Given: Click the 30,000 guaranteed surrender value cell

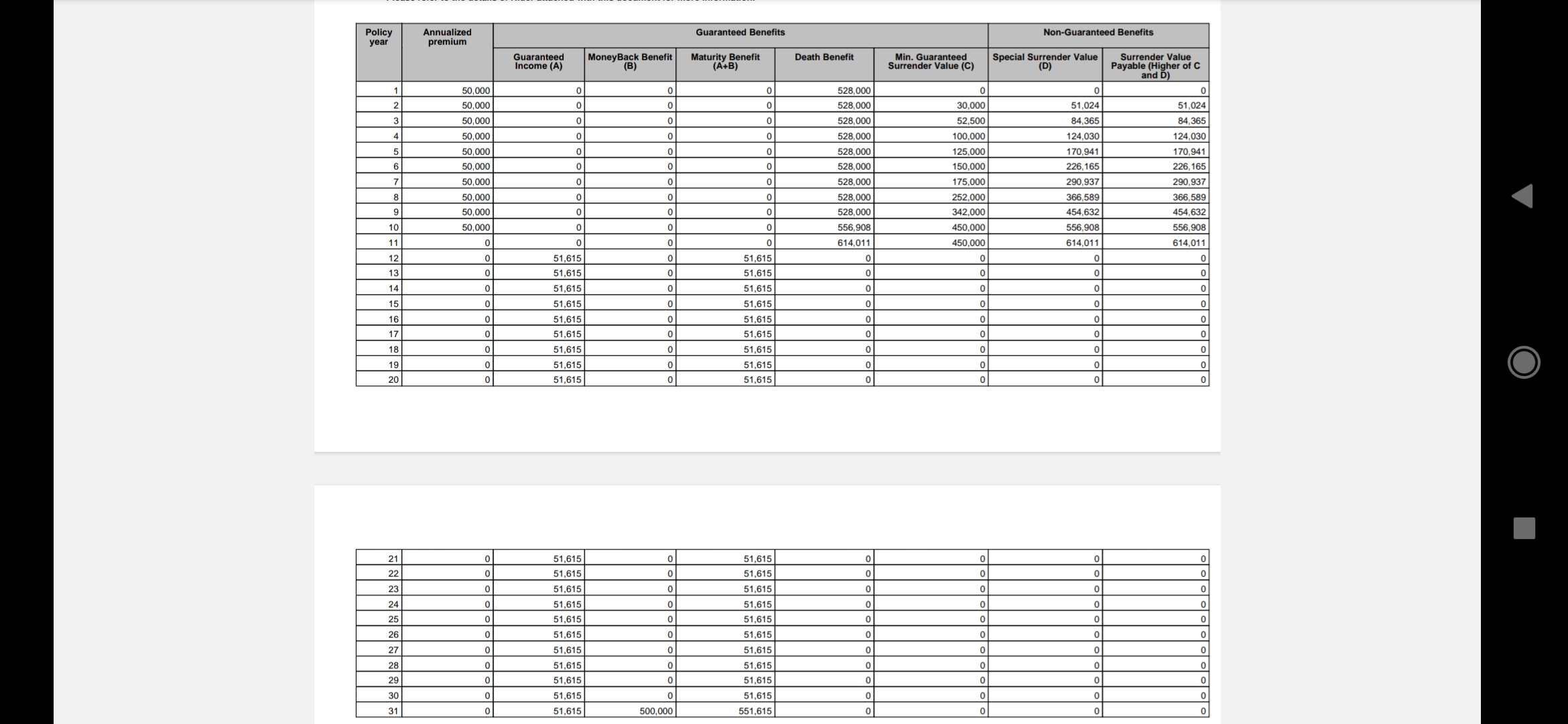Looking at the screenshot, I should [970, 106].
